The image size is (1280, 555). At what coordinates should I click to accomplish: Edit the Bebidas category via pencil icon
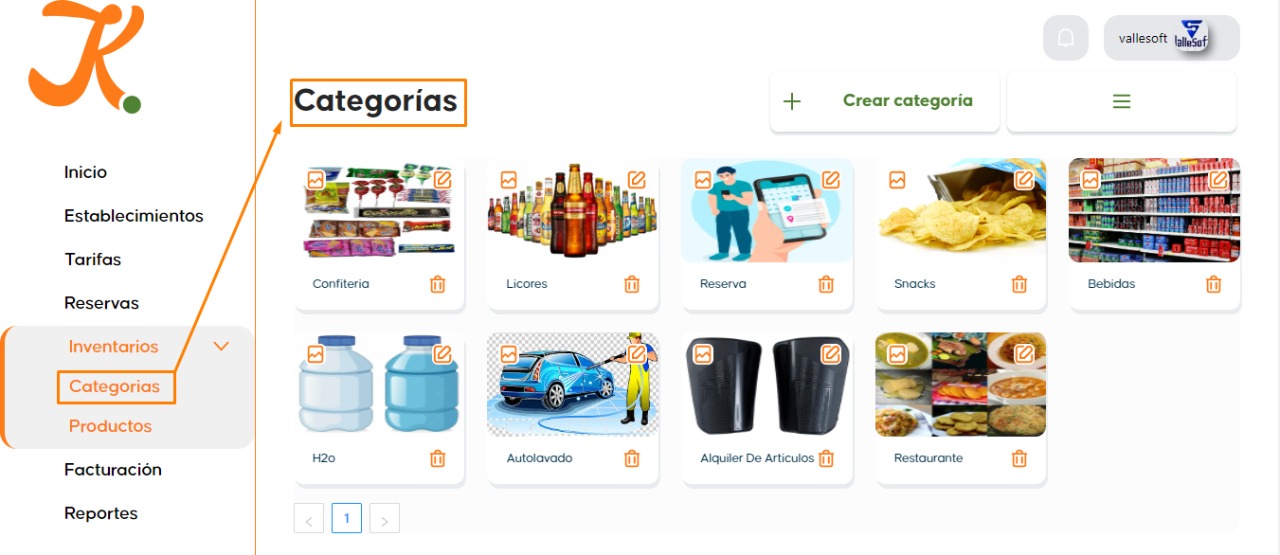tap(1219, 180)
